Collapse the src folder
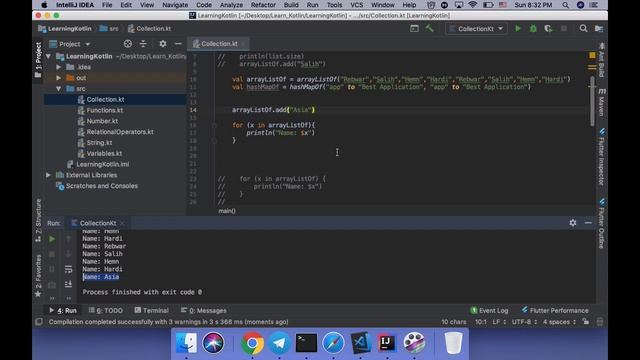This screenshot has width=640, height=360. (59, 89)
